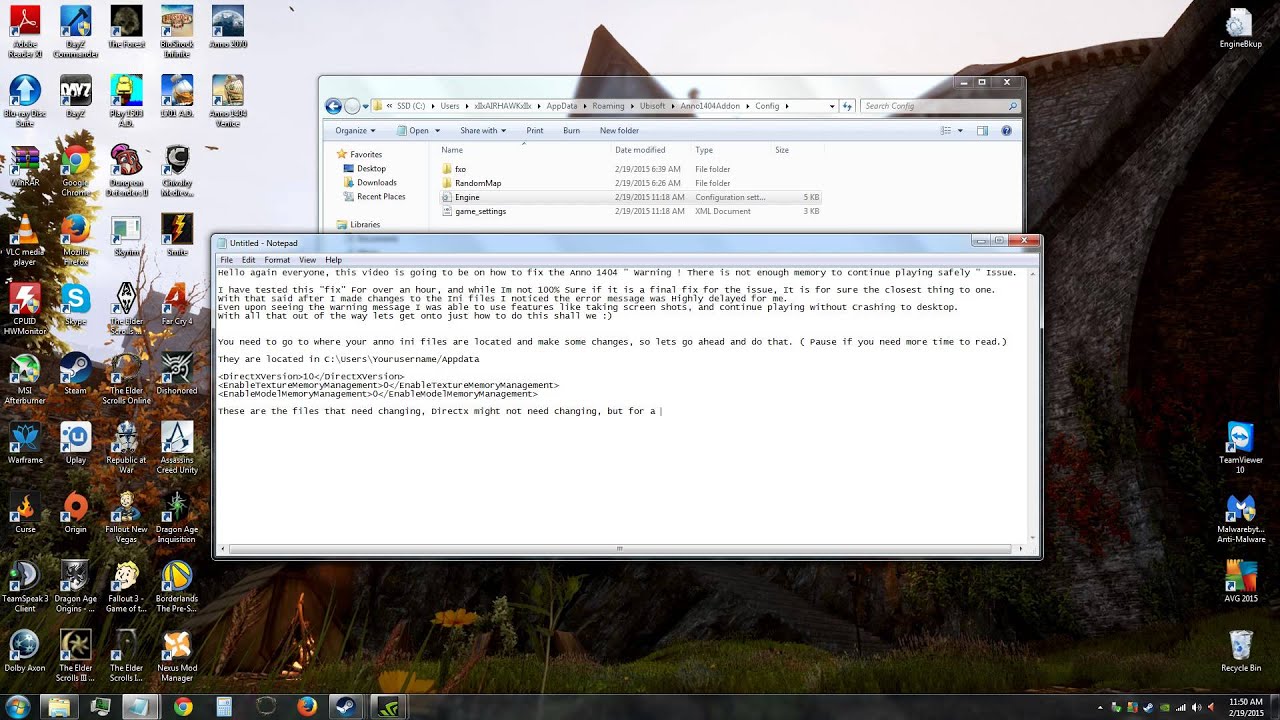Open Mozilla Firefox from the taskbar
Image resolution: width=1280 pixels, height=720 pixels.
[x=305, y=705]
